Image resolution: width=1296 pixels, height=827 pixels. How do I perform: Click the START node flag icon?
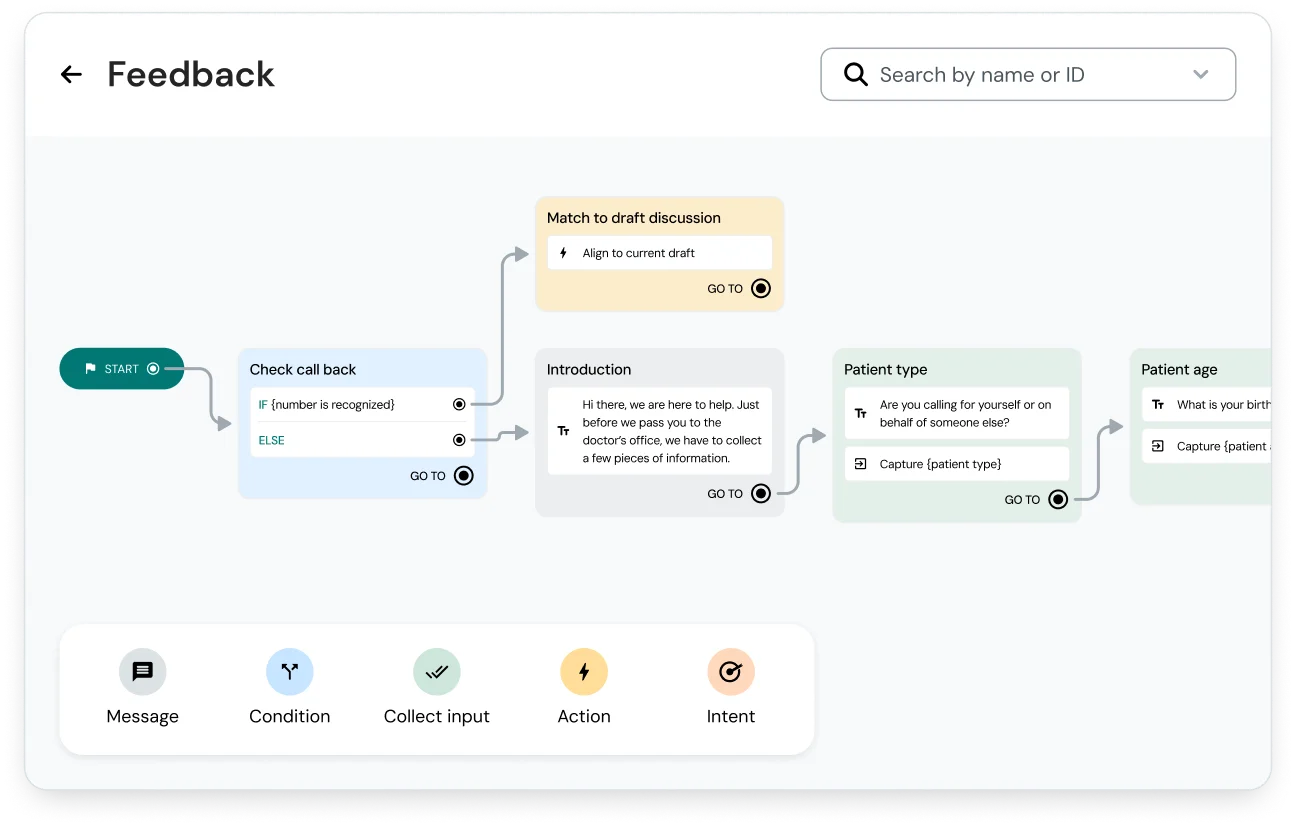[90, 369]
